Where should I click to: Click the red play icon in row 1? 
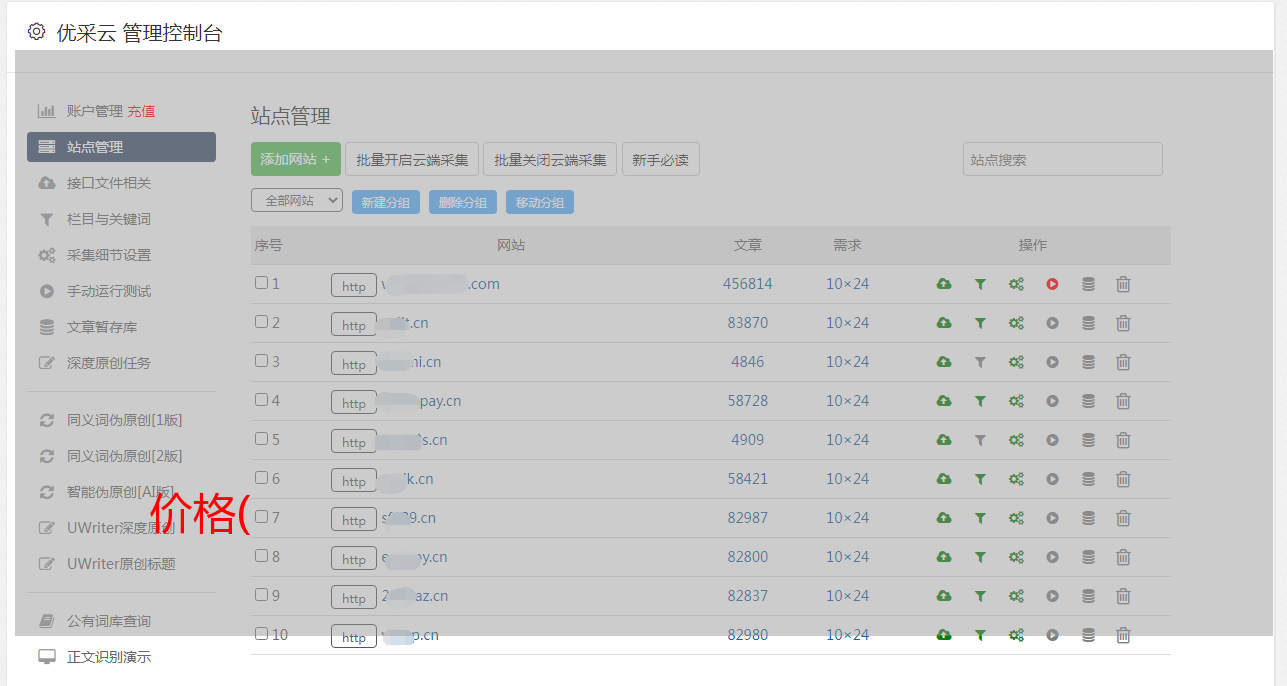[1052, 284]
